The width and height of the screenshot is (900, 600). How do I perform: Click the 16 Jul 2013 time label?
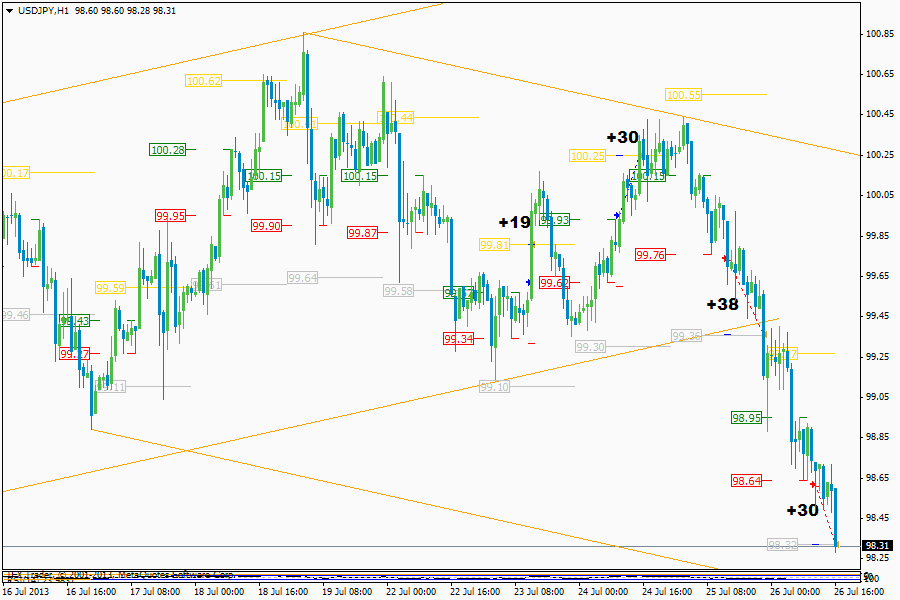click(x=26, y=591)
